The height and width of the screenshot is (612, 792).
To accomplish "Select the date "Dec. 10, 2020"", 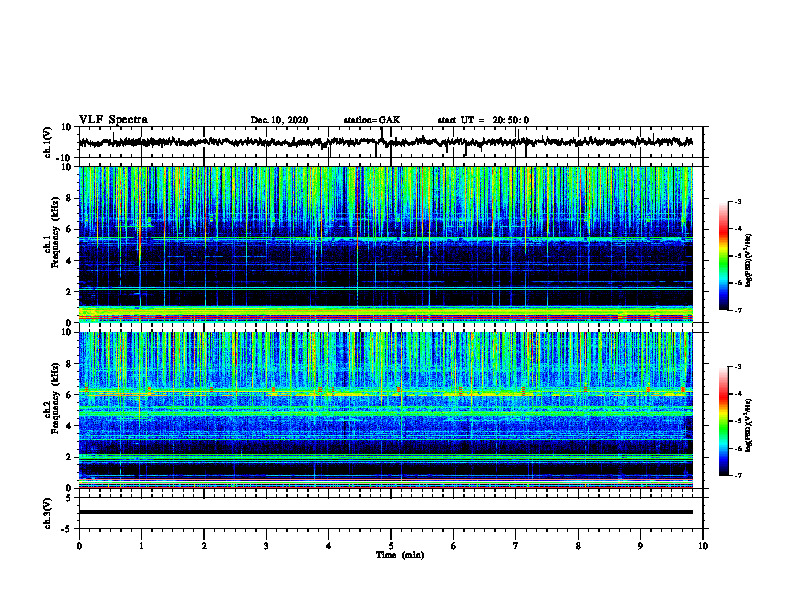I will pyautogui.click(x=279, y=120).
